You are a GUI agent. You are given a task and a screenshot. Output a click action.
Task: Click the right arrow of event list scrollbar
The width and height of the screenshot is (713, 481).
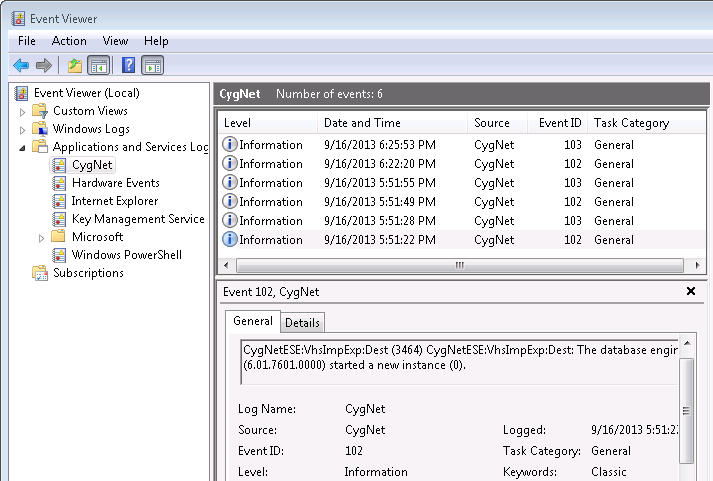pos(697,265)
